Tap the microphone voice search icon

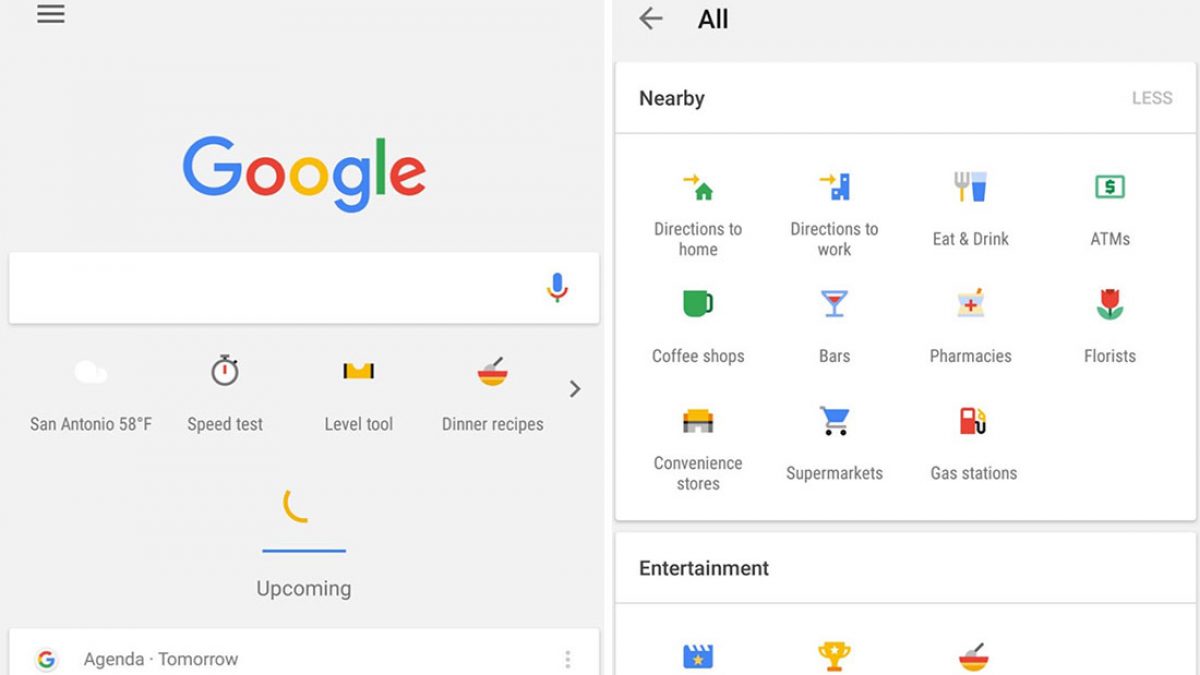pos(557,288)
